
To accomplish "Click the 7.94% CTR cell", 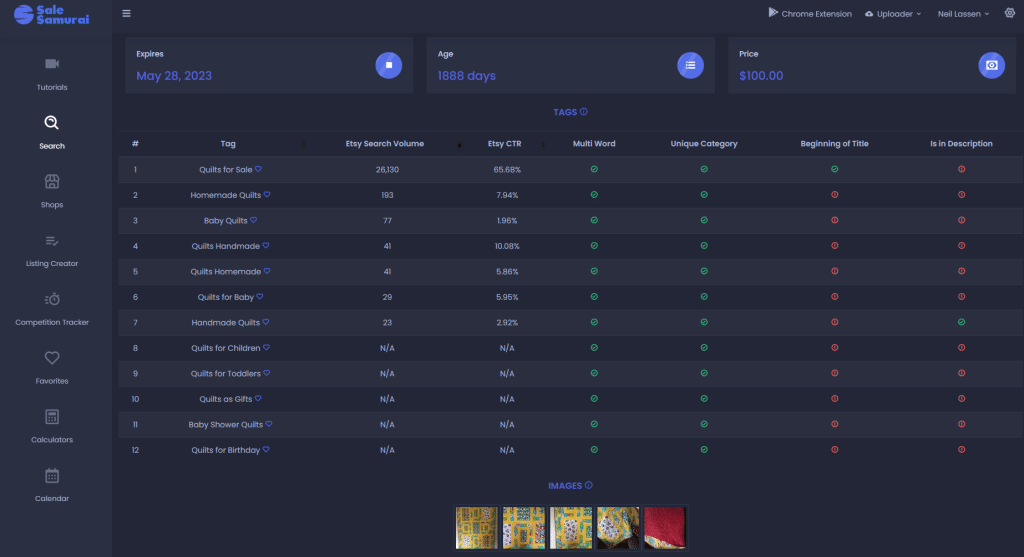I will coord(507,195).
